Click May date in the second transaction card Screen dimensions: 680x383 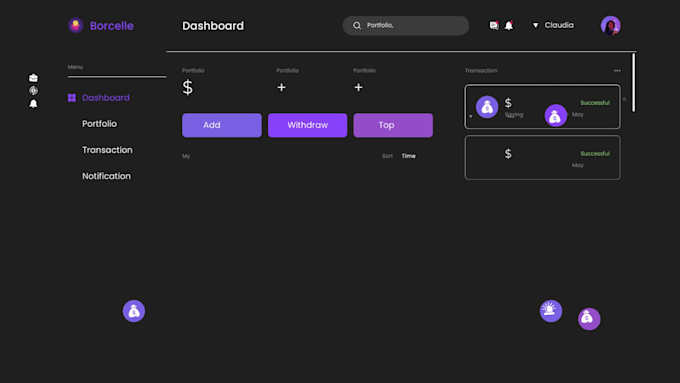(x=578, y=165)
